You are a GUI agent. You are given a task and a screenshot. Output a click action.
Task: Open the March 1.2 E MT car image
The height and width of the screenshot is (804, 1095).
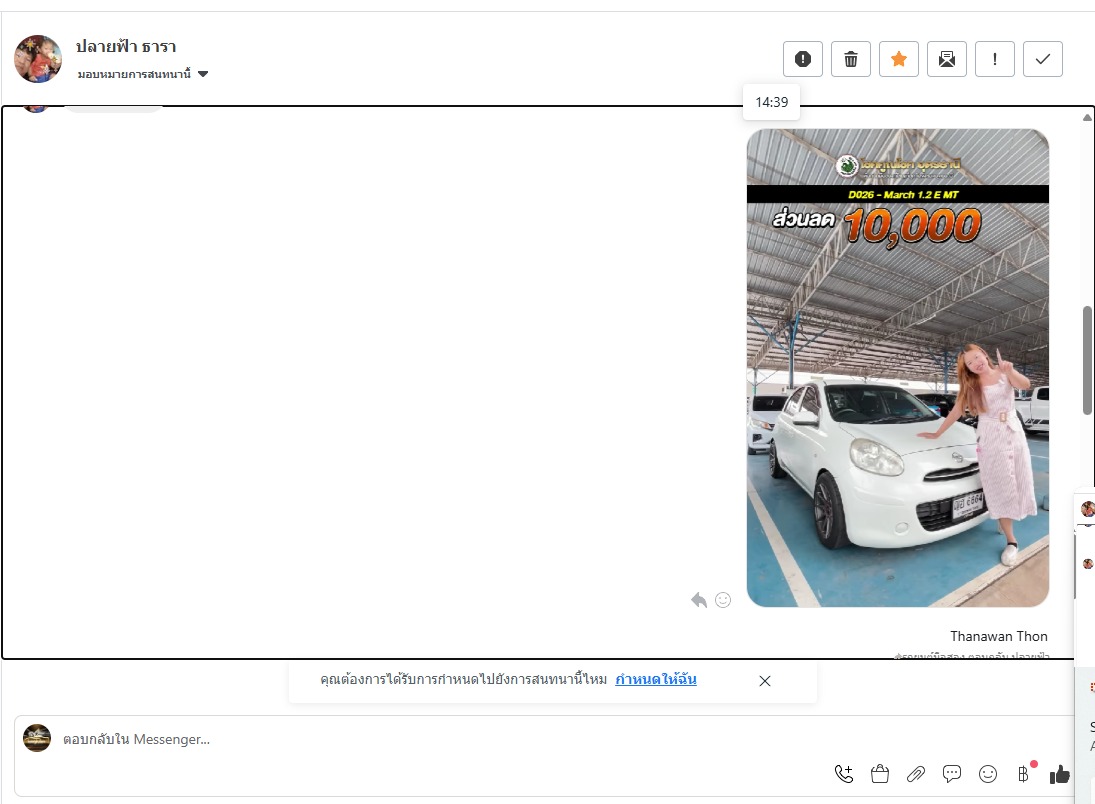897,367
